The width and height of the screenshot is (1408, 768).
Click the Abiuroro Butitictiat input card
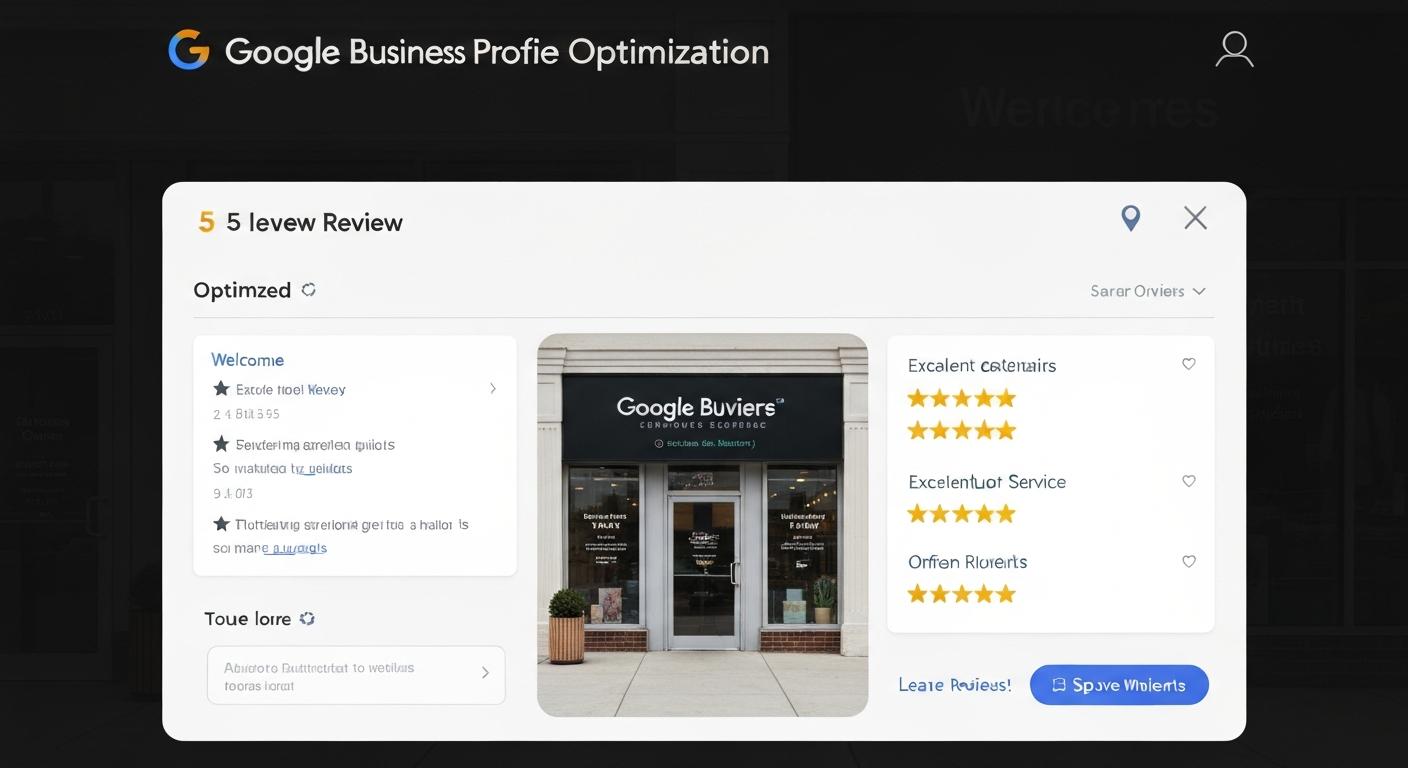(356, 675)
